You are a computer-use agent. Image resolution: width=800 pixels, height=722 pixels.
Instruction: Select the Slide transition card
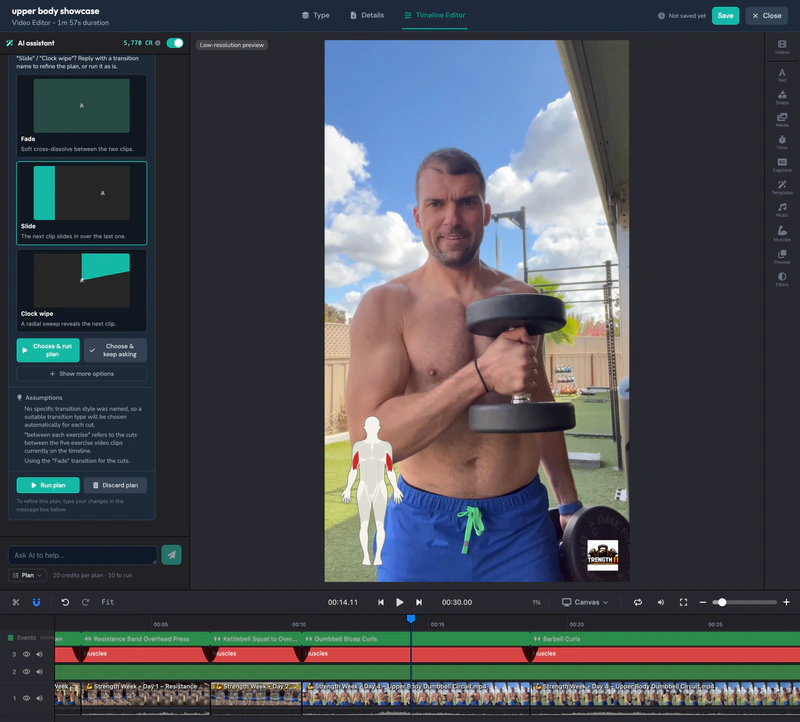82,203
